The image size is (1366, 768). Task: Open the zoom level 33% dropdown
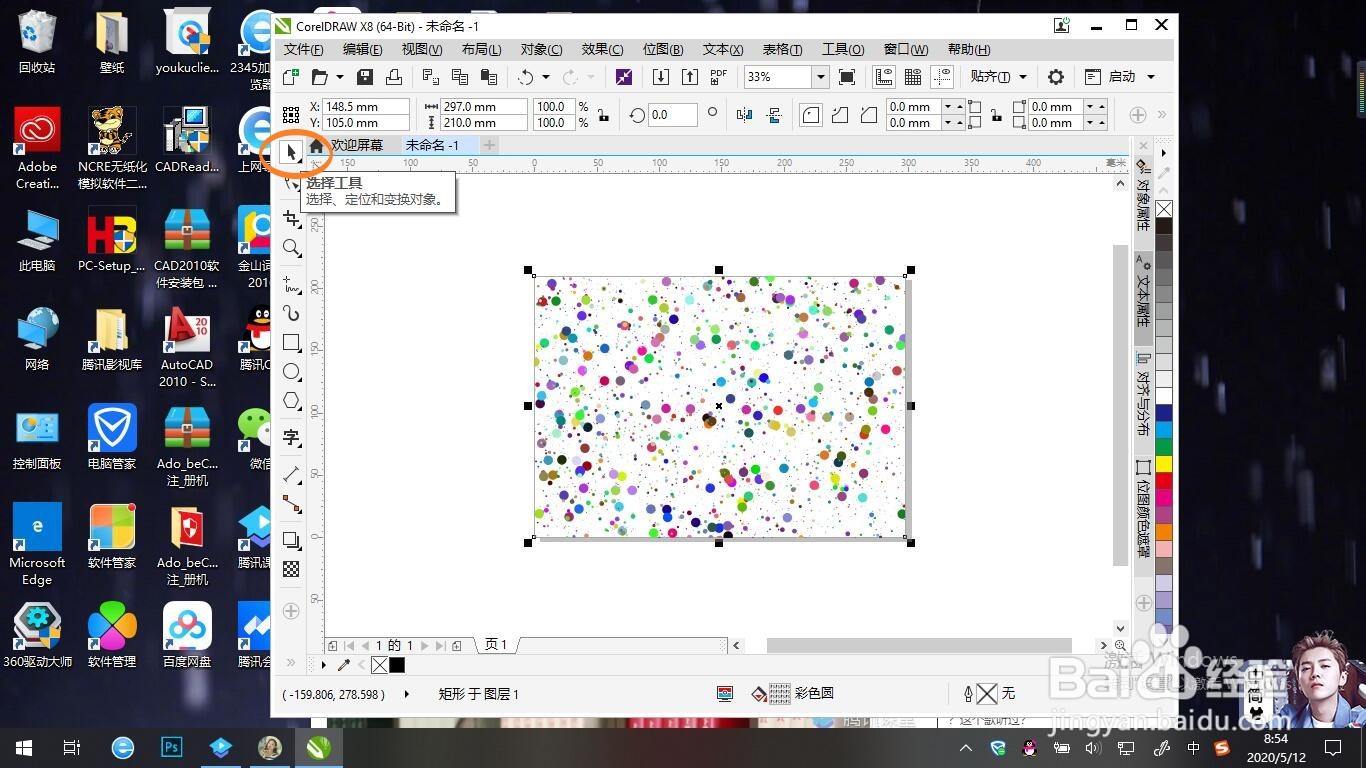pyautogui.click(x=820, y=77)
